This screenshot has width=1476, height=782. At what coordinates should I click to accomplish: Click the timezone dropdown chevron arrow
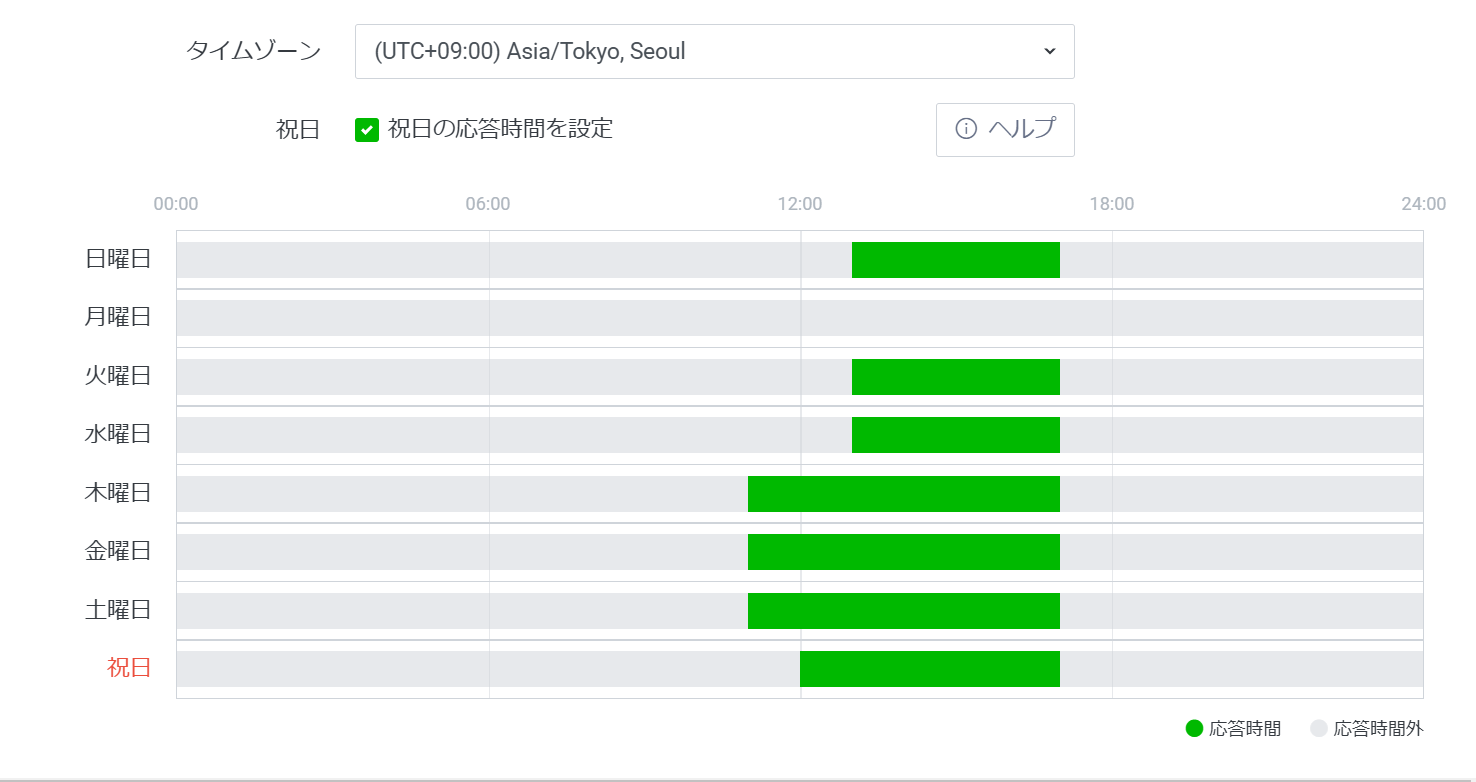[x=1048, y=51]
